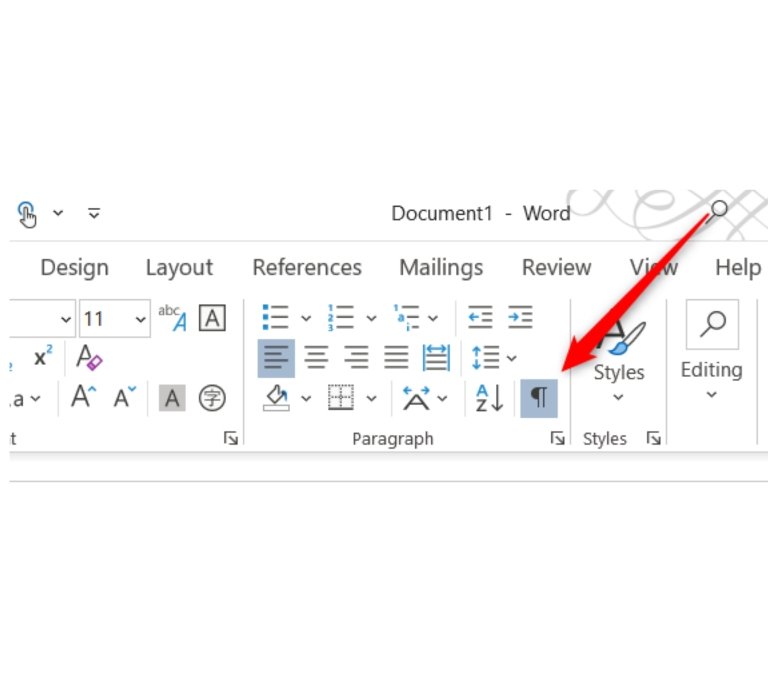Sort text with the A-Z icon

click(x=489, y=398)
